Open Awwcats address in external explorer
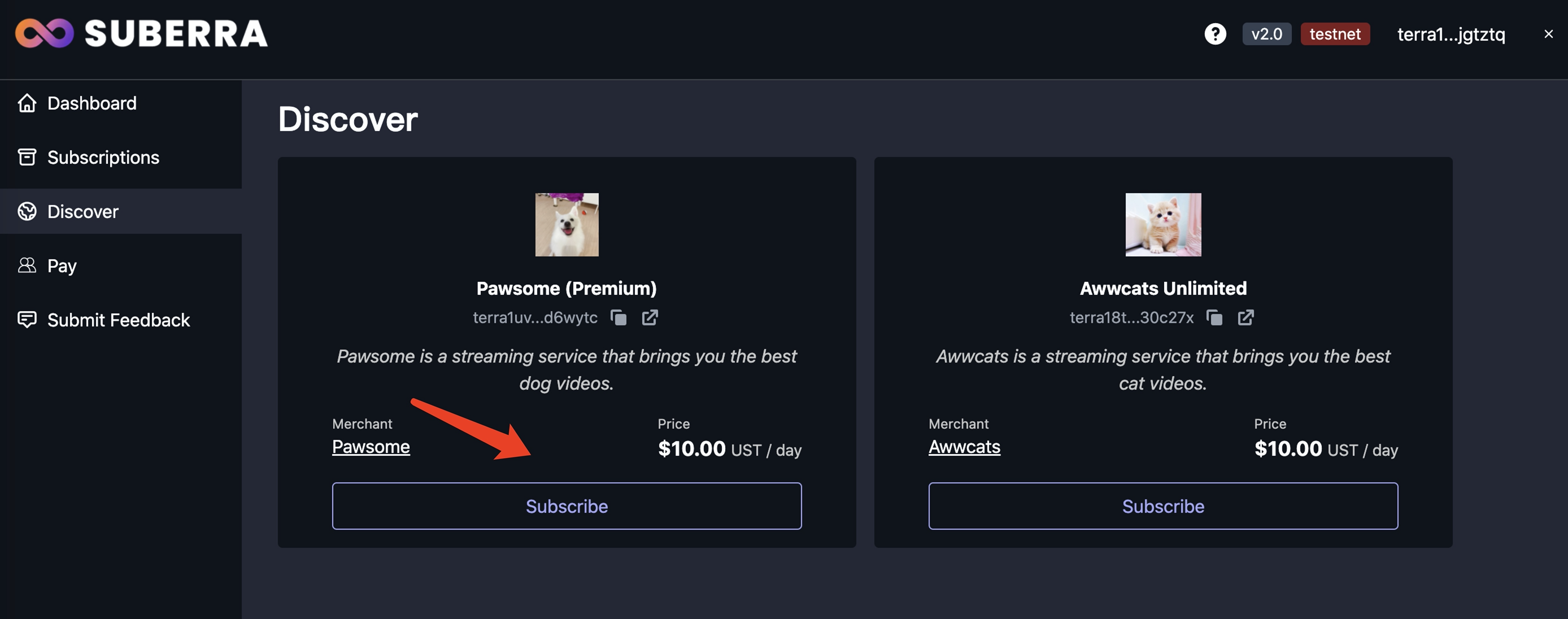This screenshot has width=1568, height=619. [x=1246, y=318]
